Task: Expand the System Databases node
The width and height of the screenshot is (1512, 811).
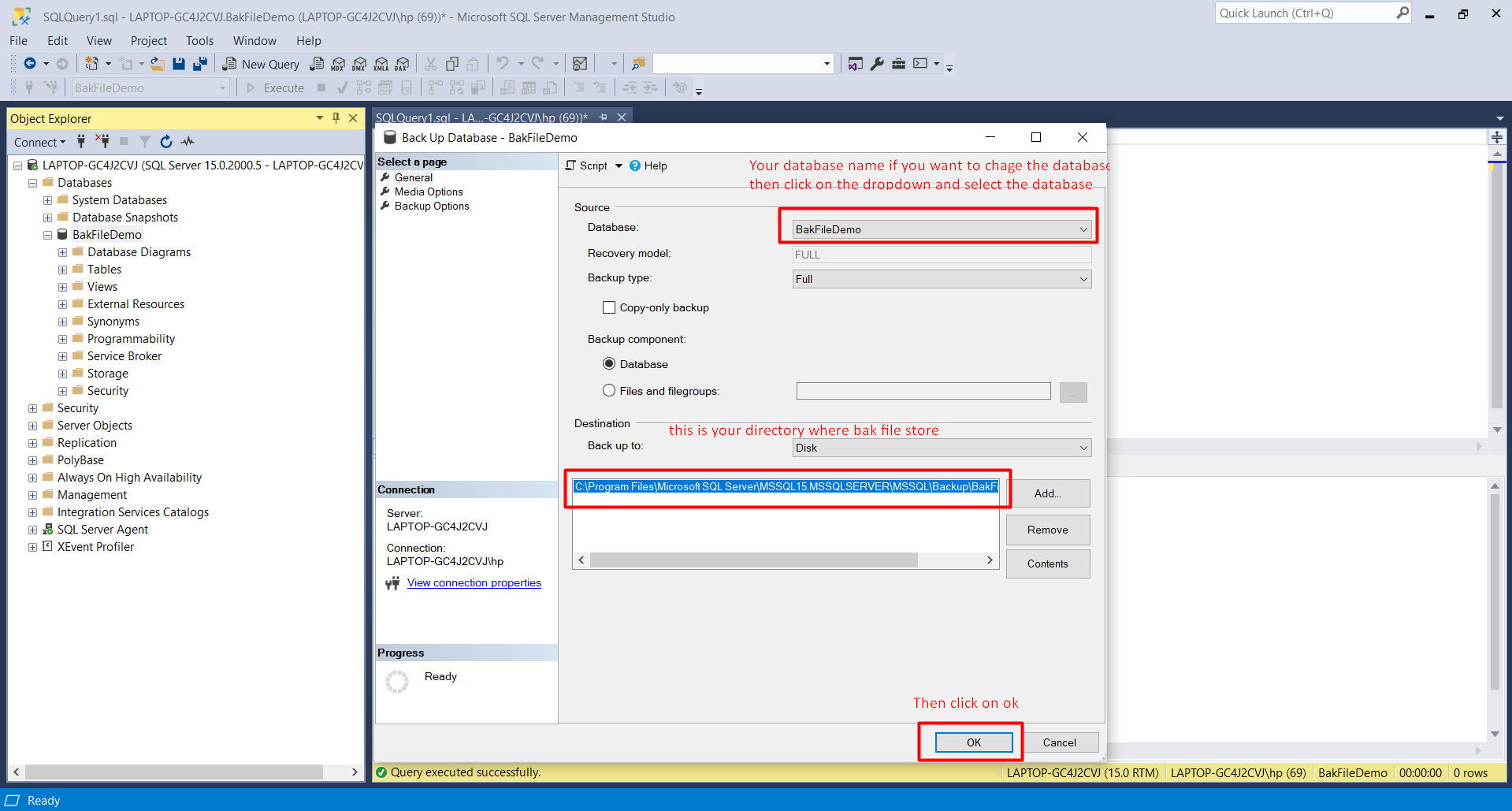Action: (x=48, y=200)
